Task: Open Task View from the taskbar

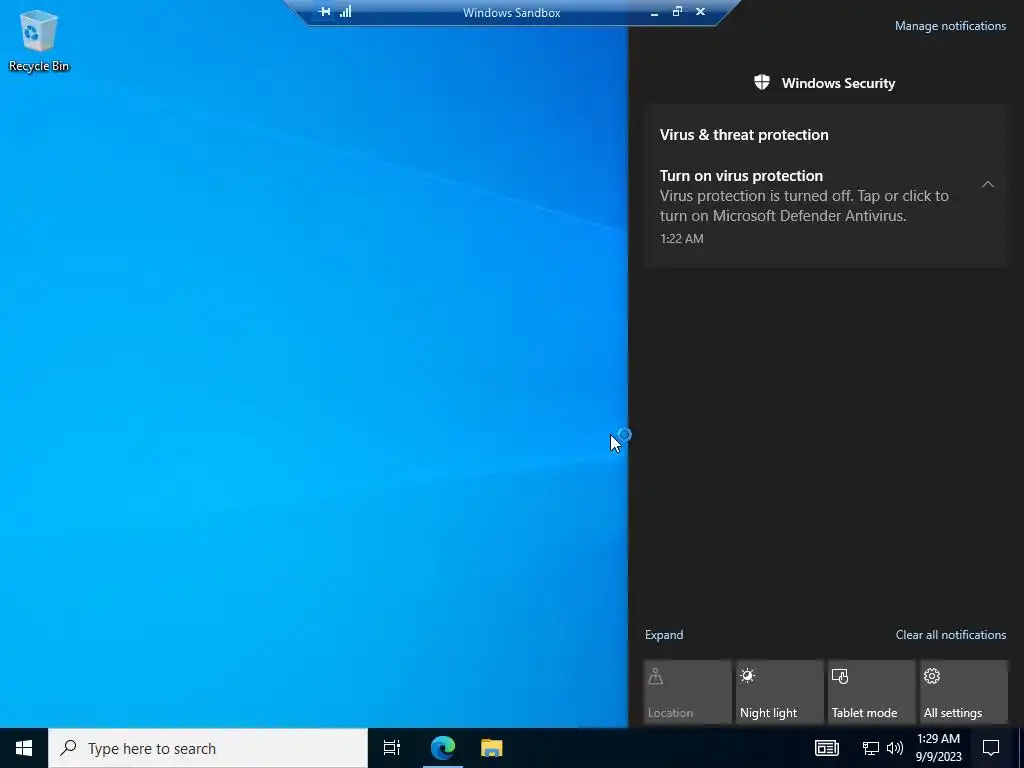Action: (392, 748)
